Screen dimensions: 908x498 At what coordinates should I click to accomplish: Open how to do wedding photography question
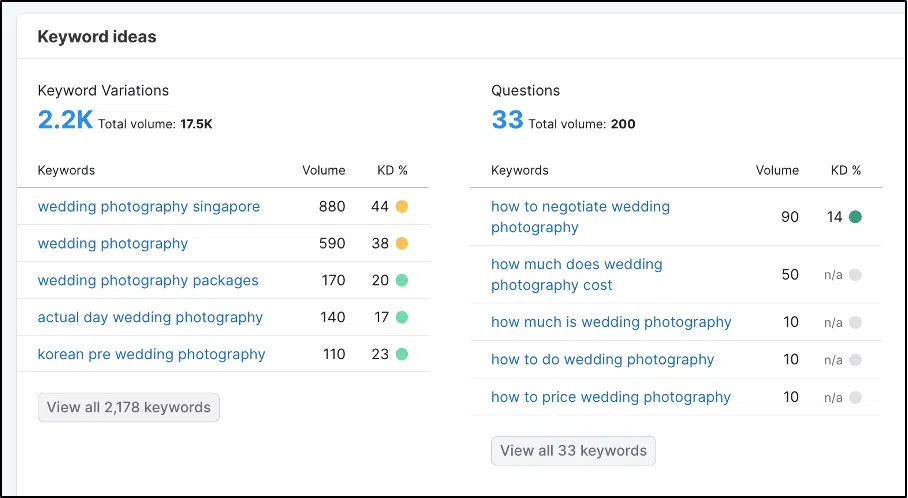coord(602,360)
